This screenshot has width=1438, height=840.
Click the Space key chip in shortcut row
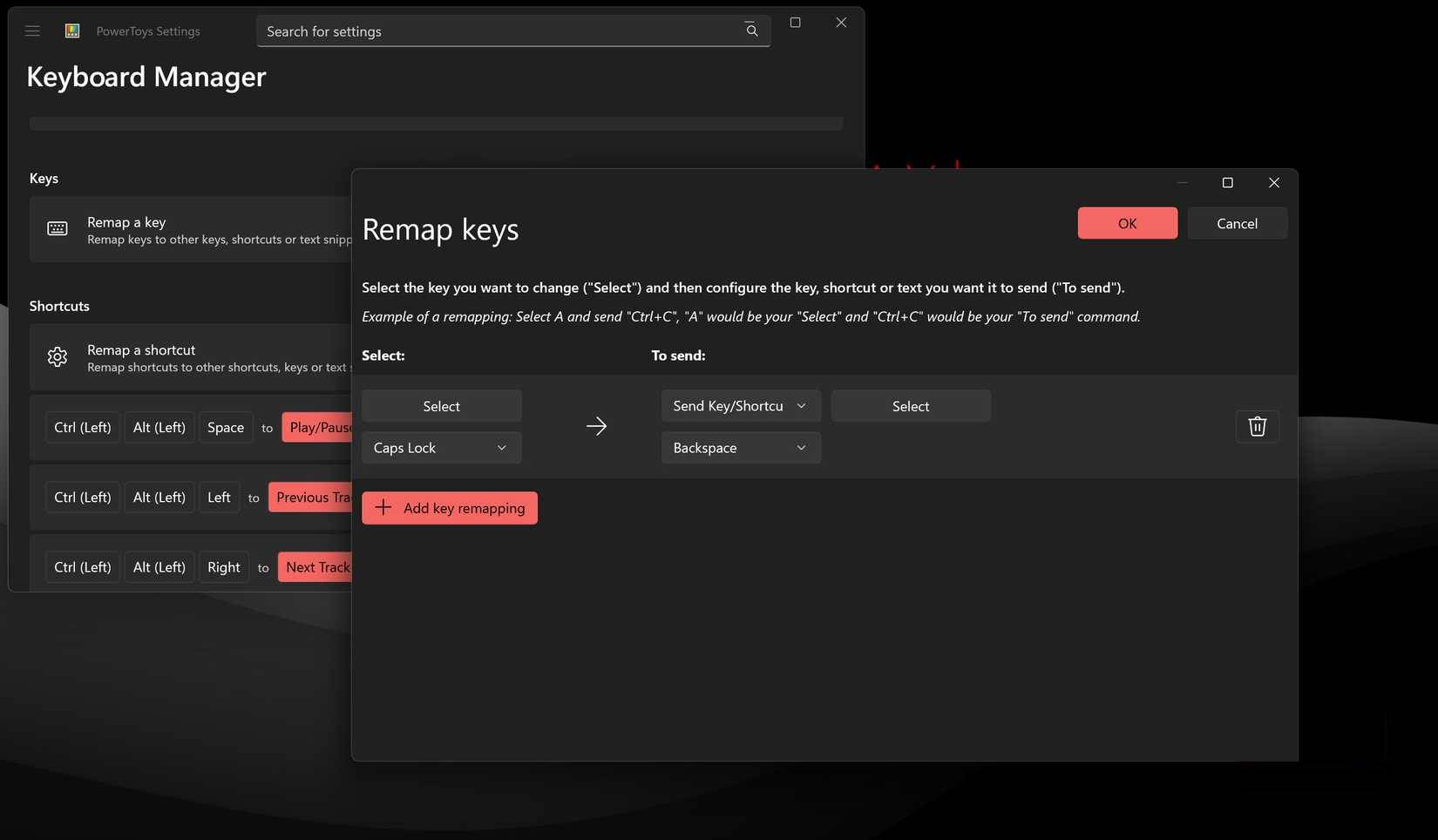tap(225, 427)
